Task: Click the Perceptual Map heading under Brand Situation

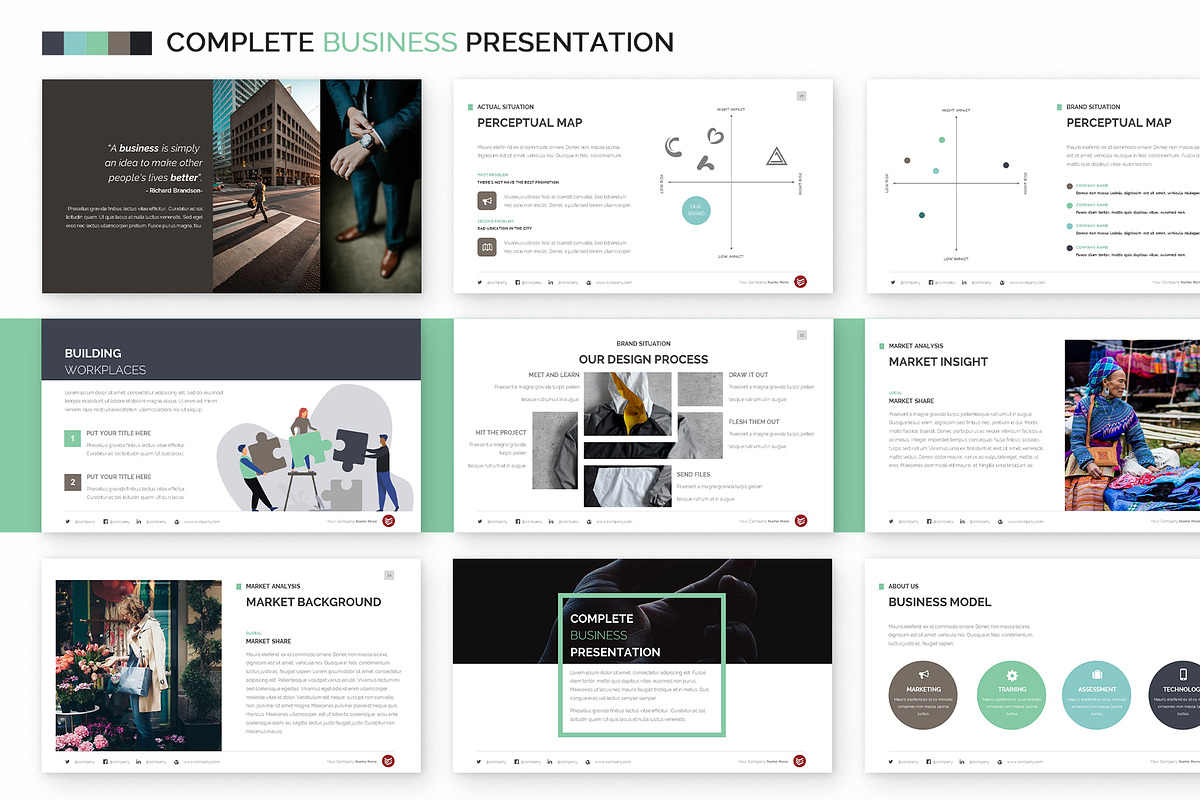Action: coord(1119,123)
